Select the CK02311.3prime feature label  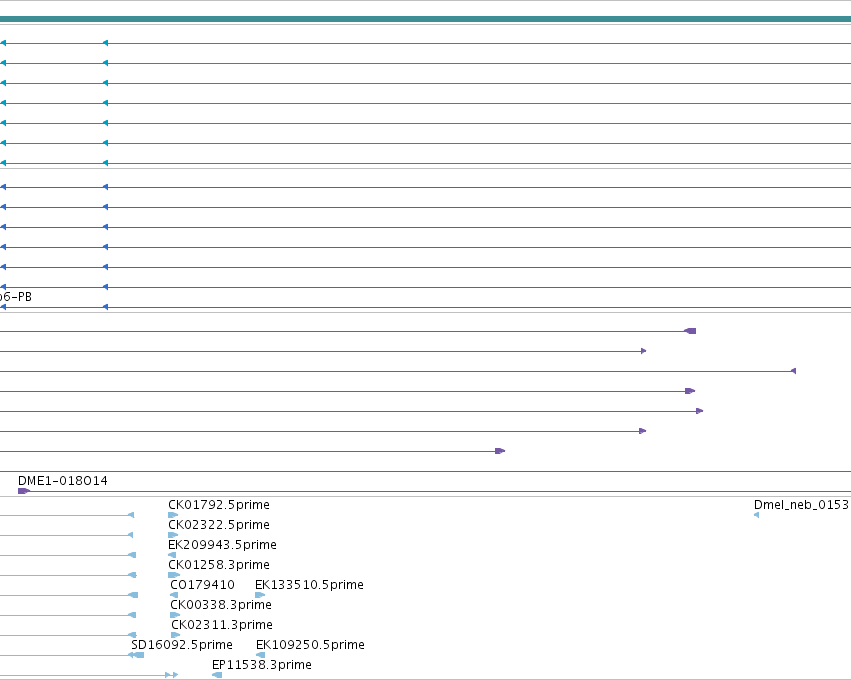pyautogui.click(x=221, y=625)
